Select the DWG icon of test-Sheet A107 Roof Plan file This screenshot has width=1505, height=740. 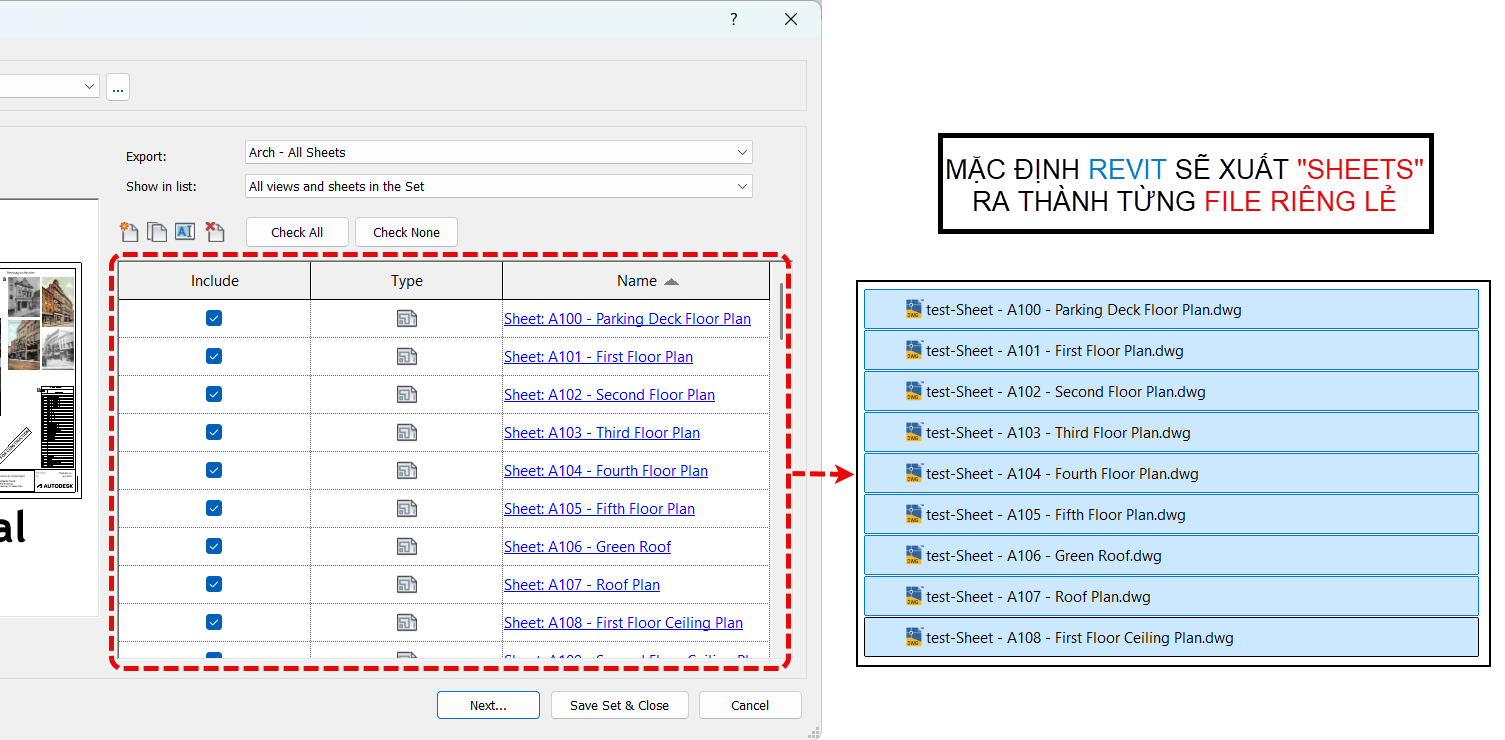pos(913,596)
